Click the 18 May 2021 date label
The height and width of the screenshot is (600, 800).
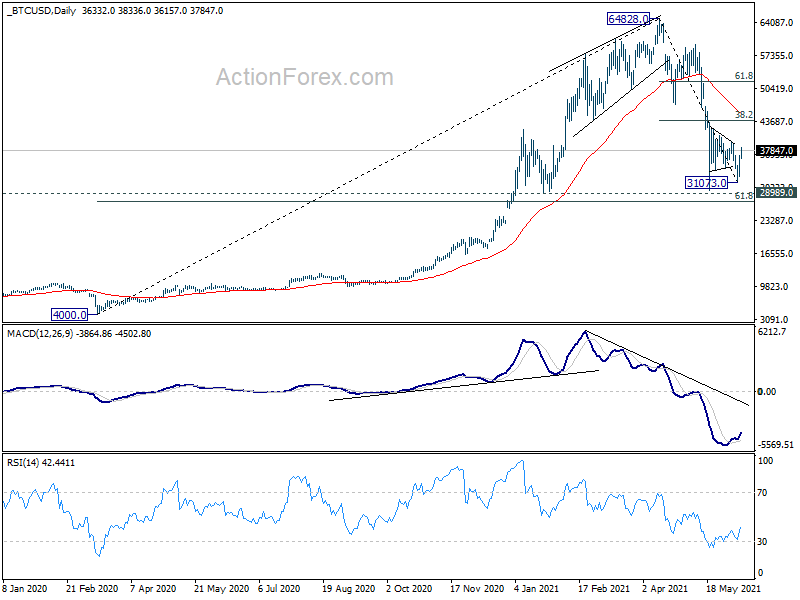tap(734, 589)
